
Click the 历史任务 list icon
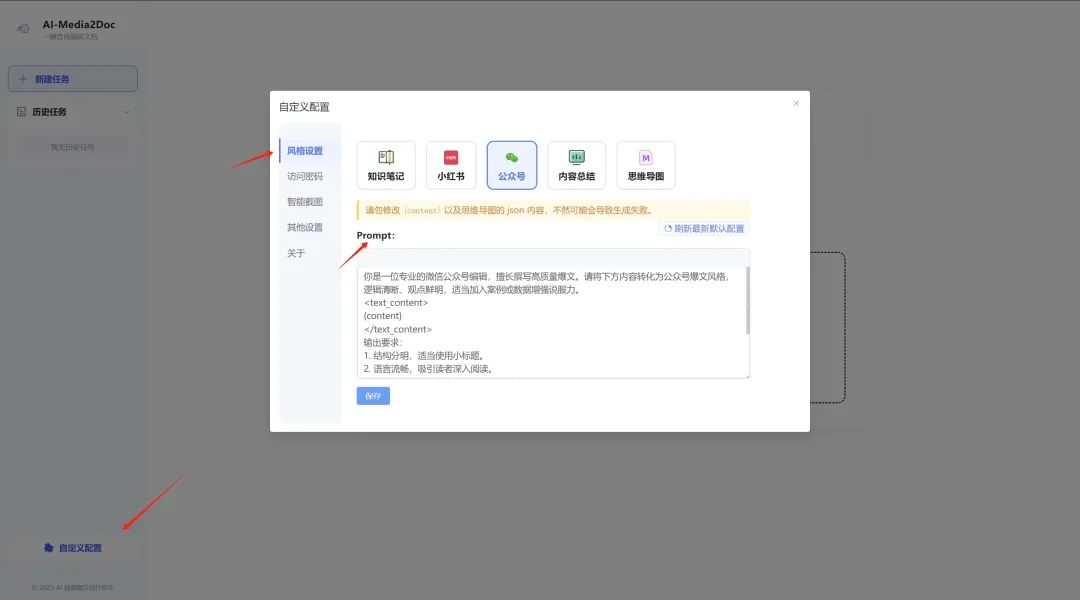pyautogui.click(x=21, y=112)
